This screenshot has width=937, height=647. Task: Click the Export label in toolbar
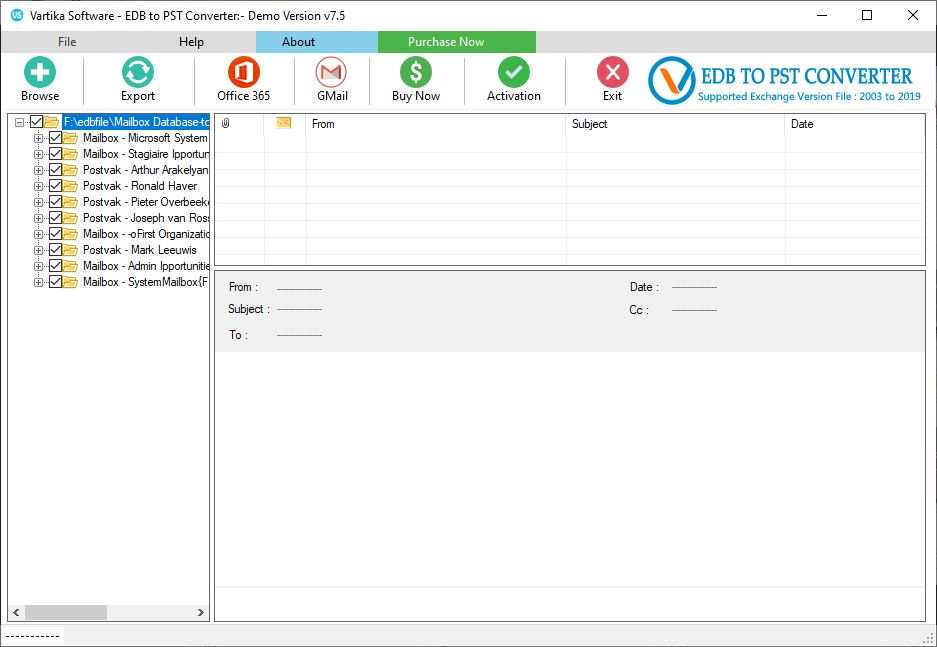pyautogui.click(x=138, y=96)
